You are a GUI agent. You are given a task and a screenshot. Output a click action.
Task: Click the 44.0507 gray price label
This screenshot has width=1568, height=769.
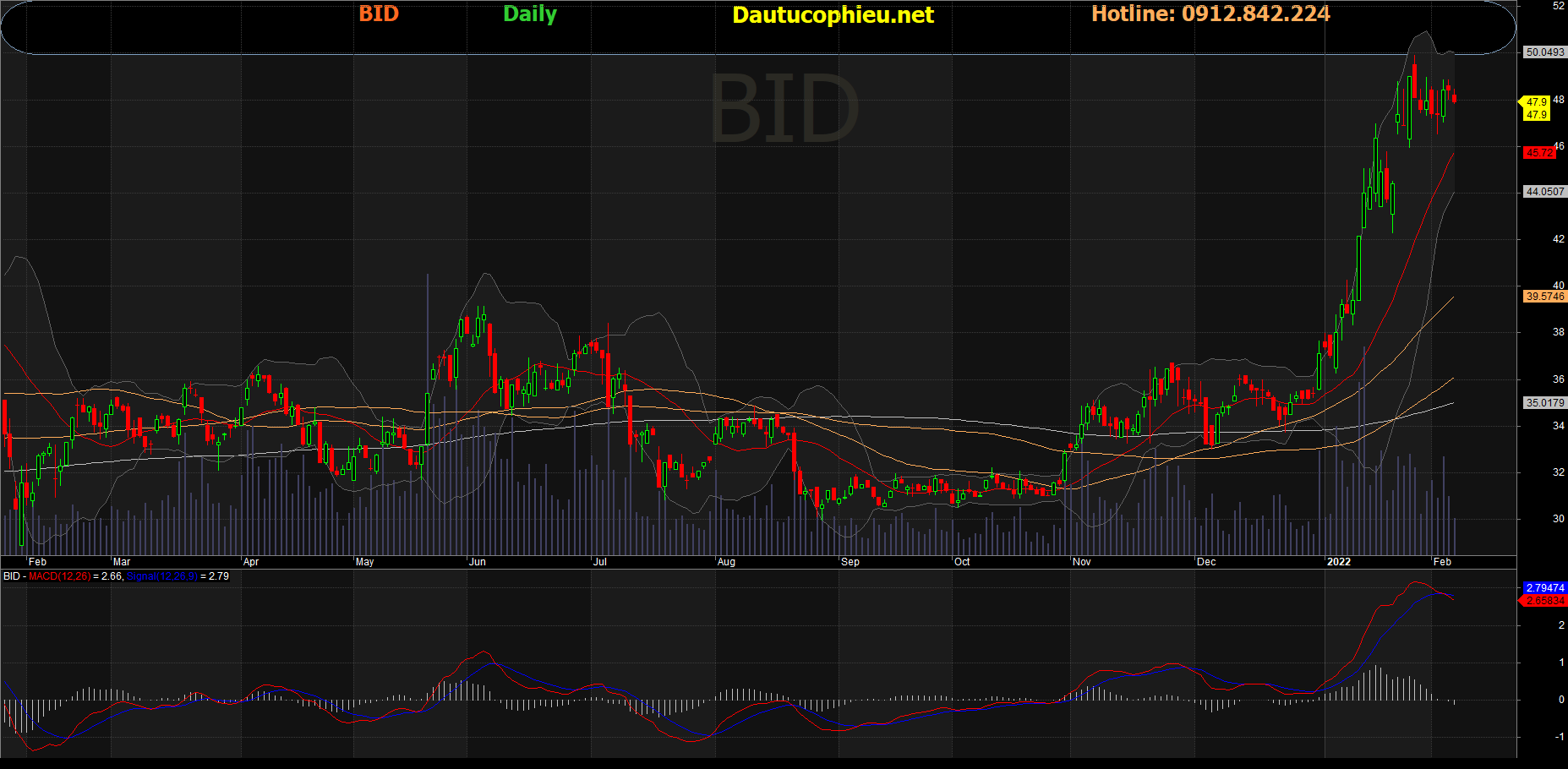(x=1544, y=192)
